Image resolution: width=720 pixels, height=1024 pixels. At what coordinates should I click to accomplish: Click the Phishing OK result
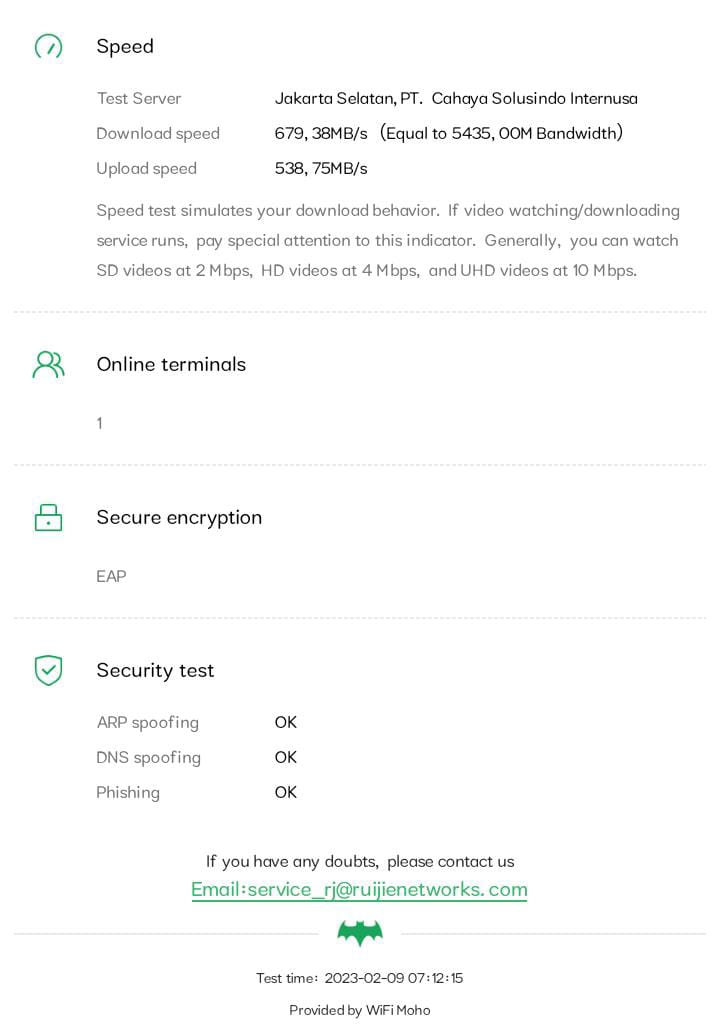[286, 792]
